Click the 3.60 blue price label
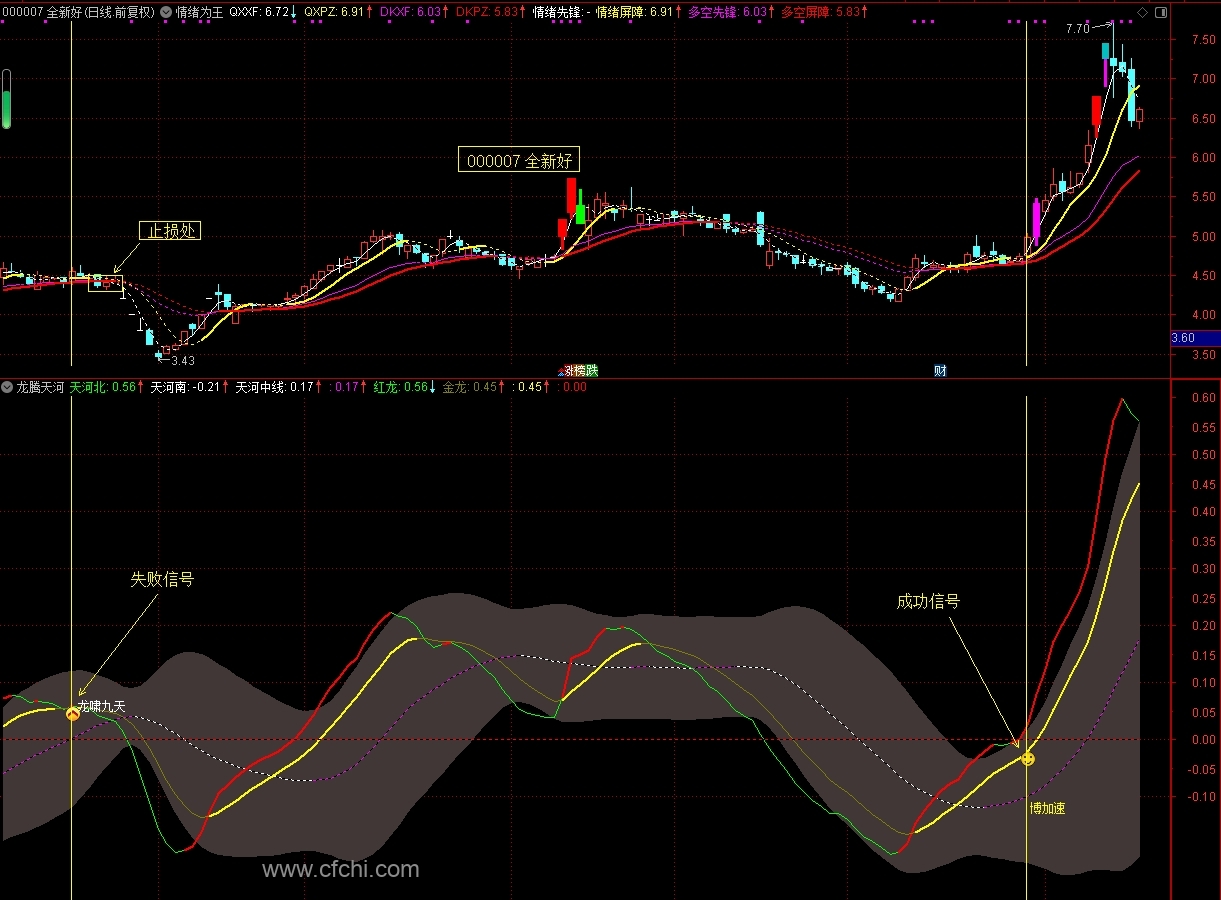Viewport: 1221px width, 900px height. coord(1195,338)
